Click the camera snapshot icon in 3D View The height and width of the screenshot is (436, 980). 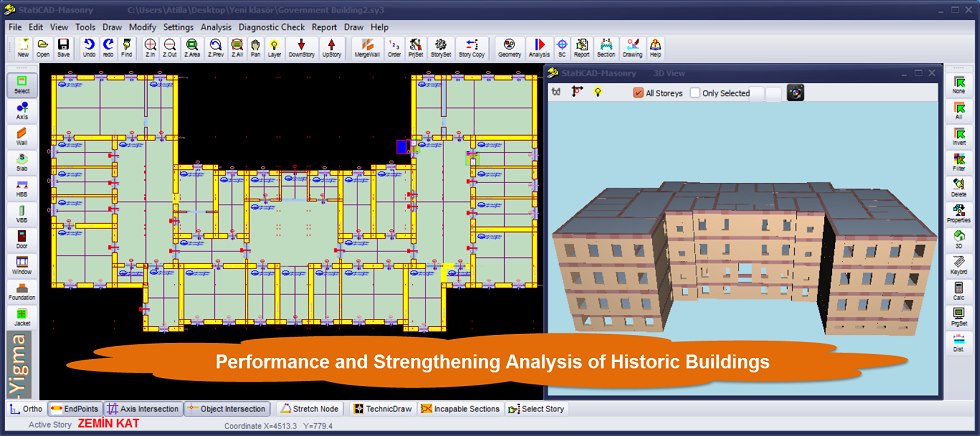[x=795, y=92]
